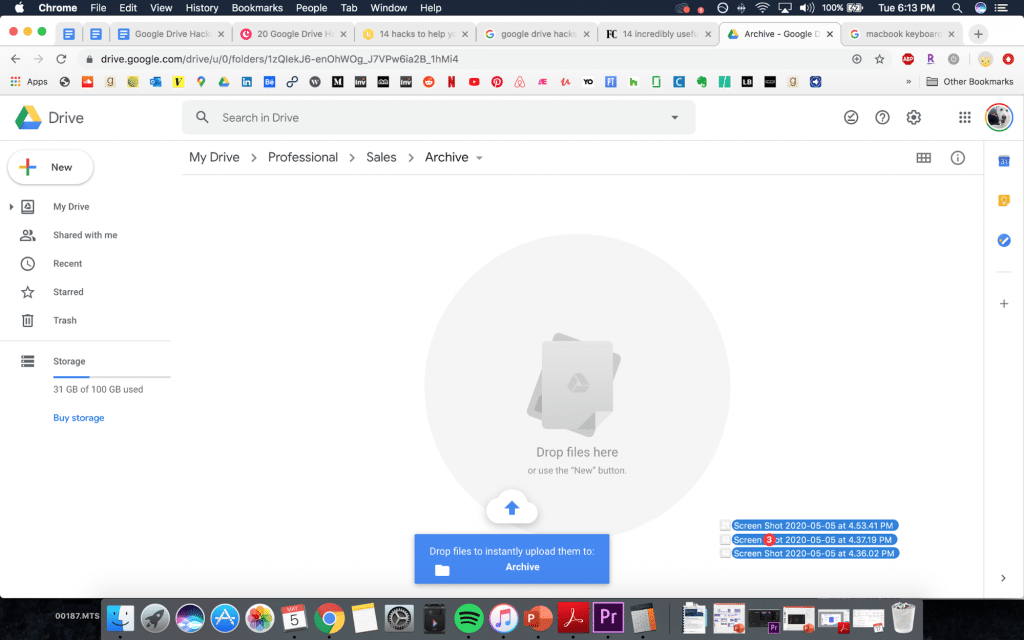This screenshot has height=640, width=1024.
Task: Switch to grid layout view
Action: (923, 158)
